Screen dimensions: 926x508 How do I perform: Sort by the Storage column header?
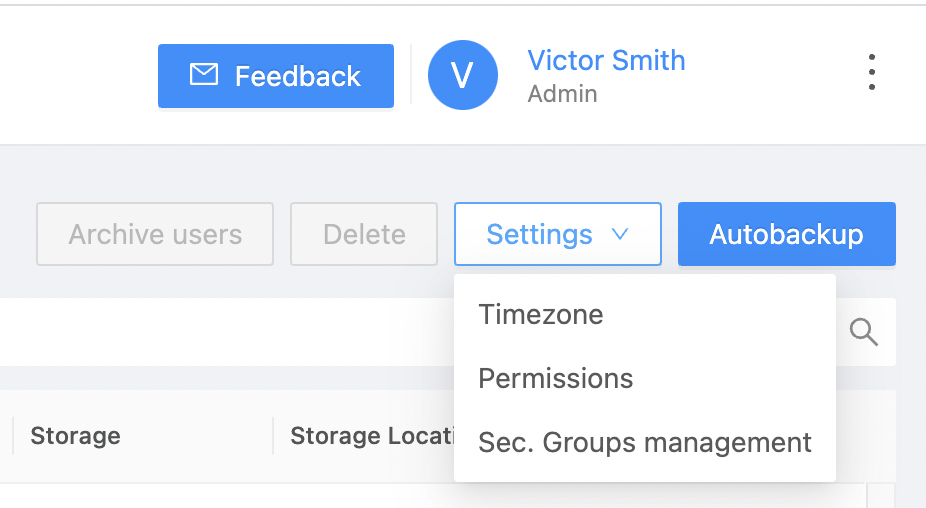point(76,436)
